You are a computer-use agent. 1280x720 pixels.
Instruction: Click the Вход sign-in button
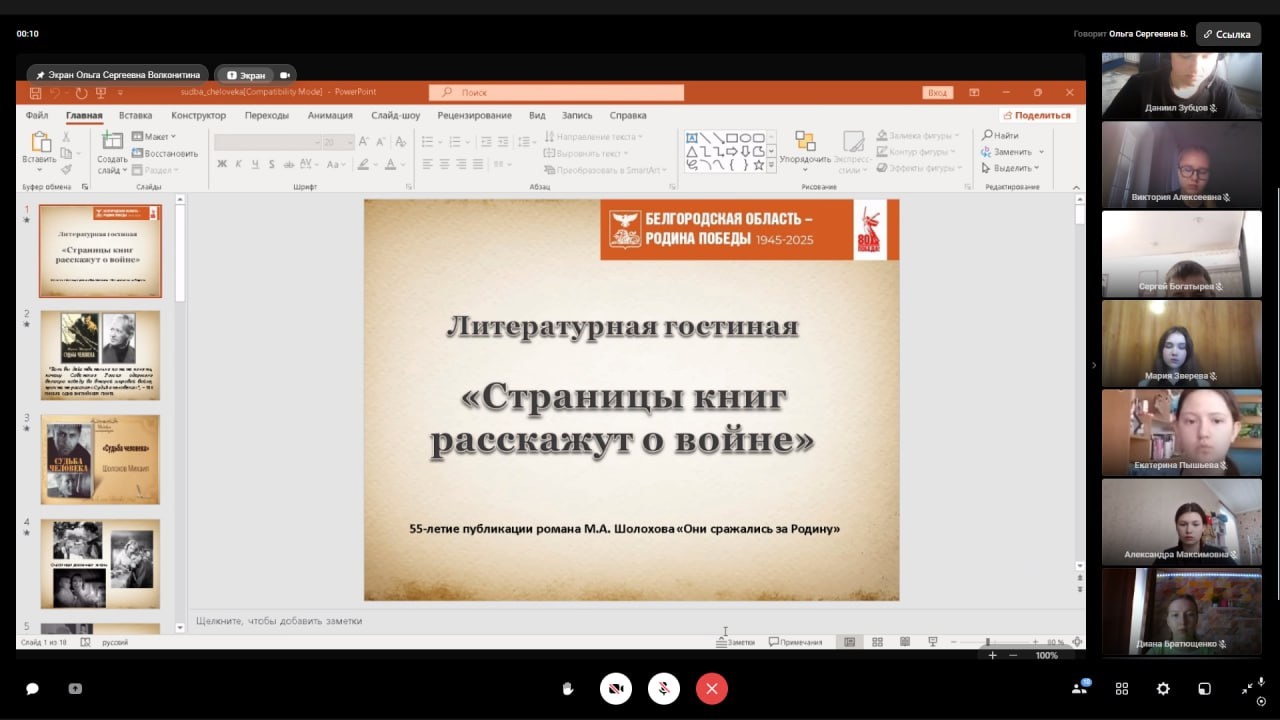[937, 93]
